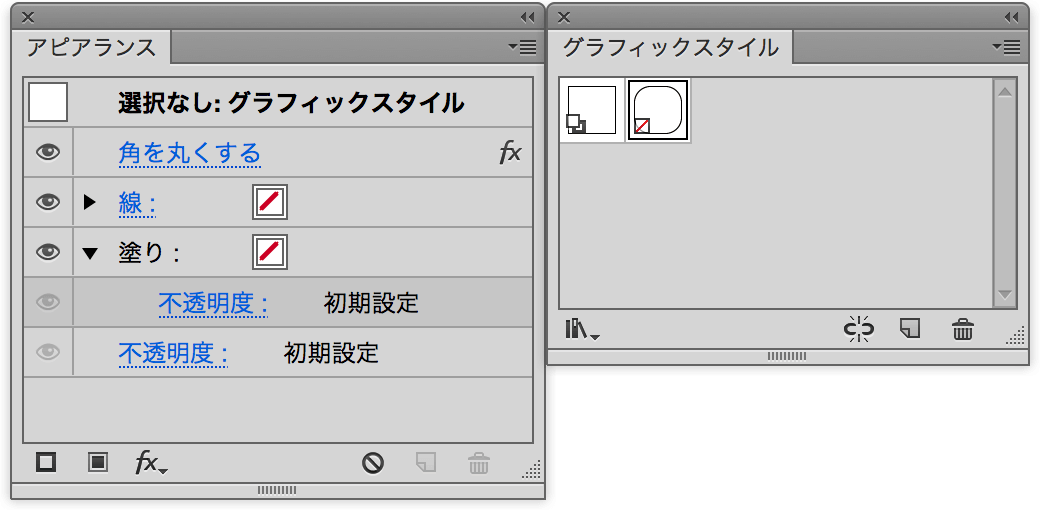This screenshot has height=510, width=1040.
Task: Click the 塗り: label text
Action: pos(149,253)
